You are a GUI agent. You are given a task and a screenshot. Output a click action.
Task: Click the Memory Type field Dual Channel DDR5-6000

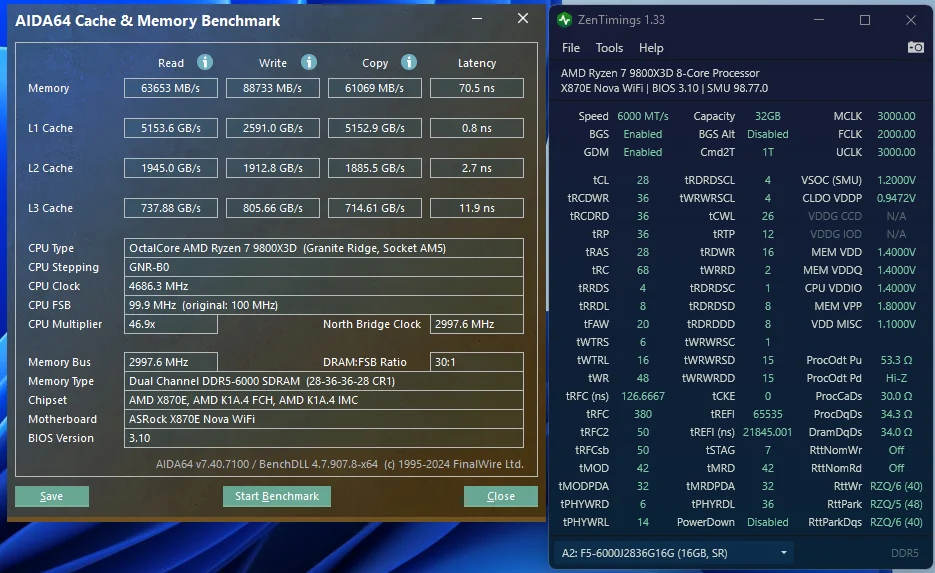(324, 381)
